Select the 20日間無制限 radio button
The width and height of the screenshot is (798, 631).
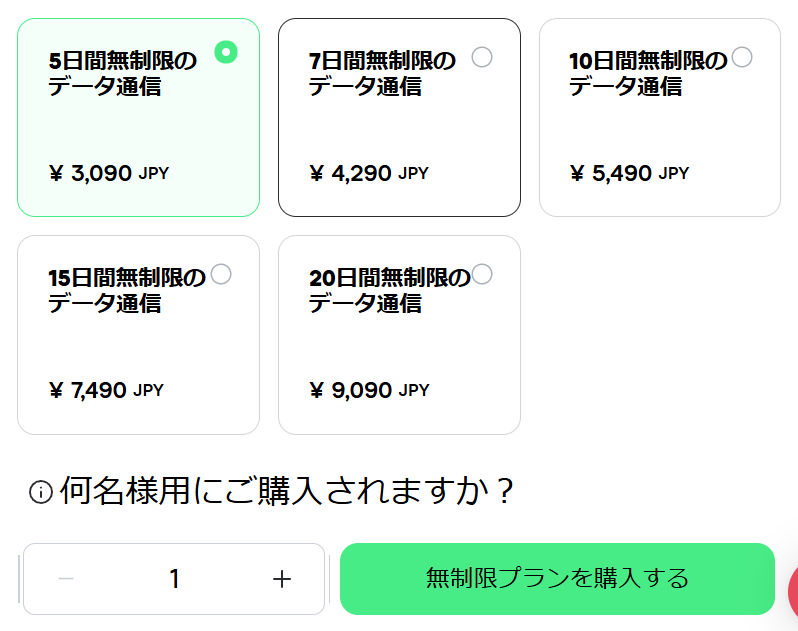(x=482, y=274)
